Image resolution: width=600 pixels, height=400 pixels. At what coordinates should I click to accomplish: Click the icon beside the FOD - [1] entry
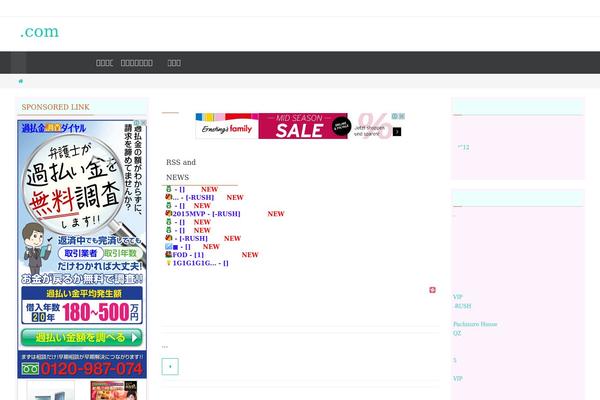[x=168, y=254]
